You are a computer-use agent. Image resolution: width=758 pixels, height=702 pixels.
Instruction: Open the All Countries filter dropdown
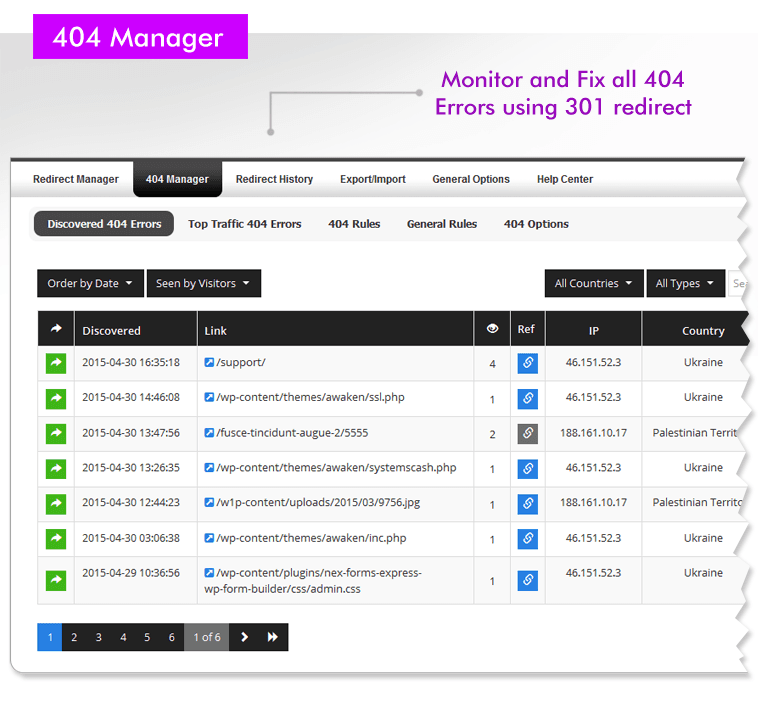(593, 284)
